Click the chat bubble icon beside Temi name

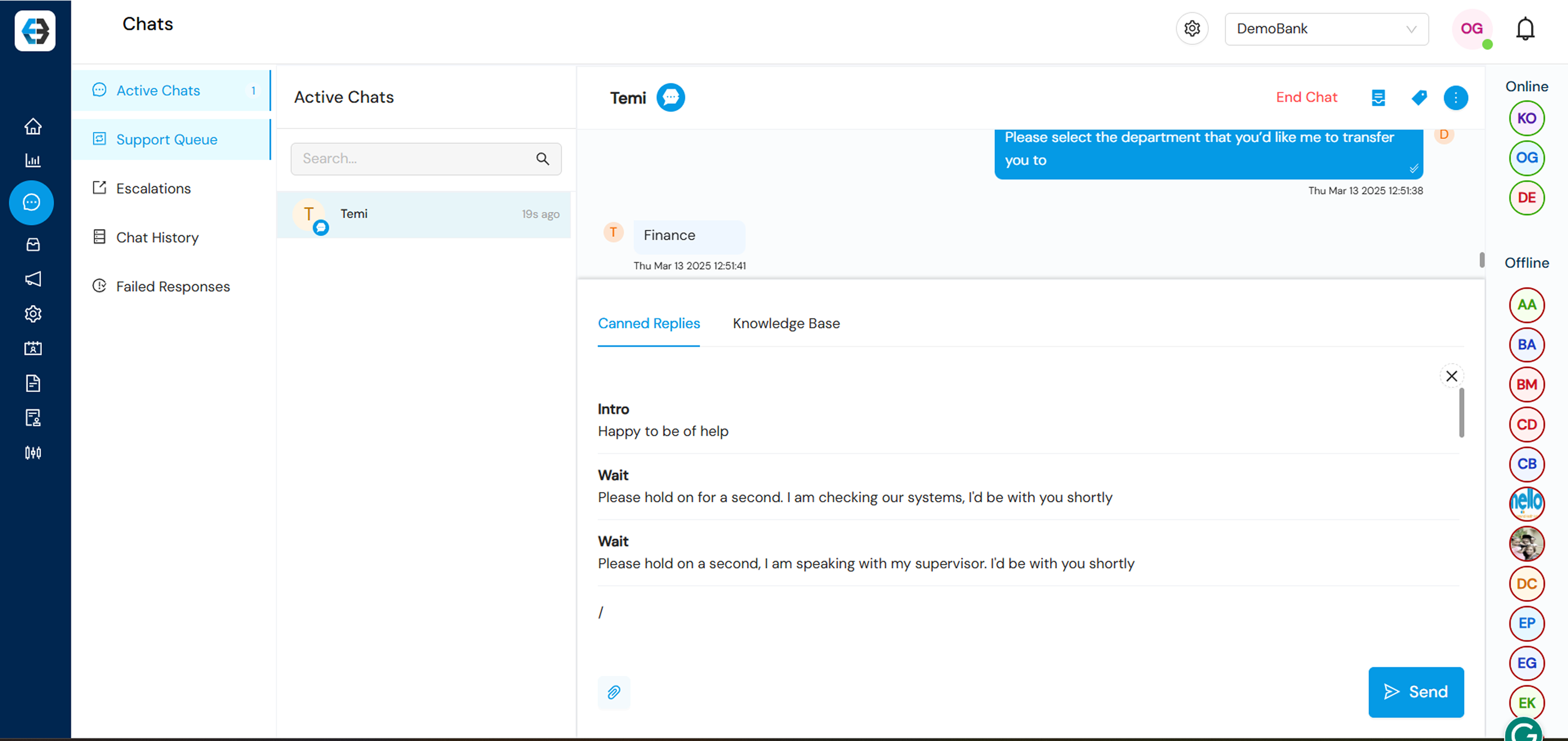[670, 97]
